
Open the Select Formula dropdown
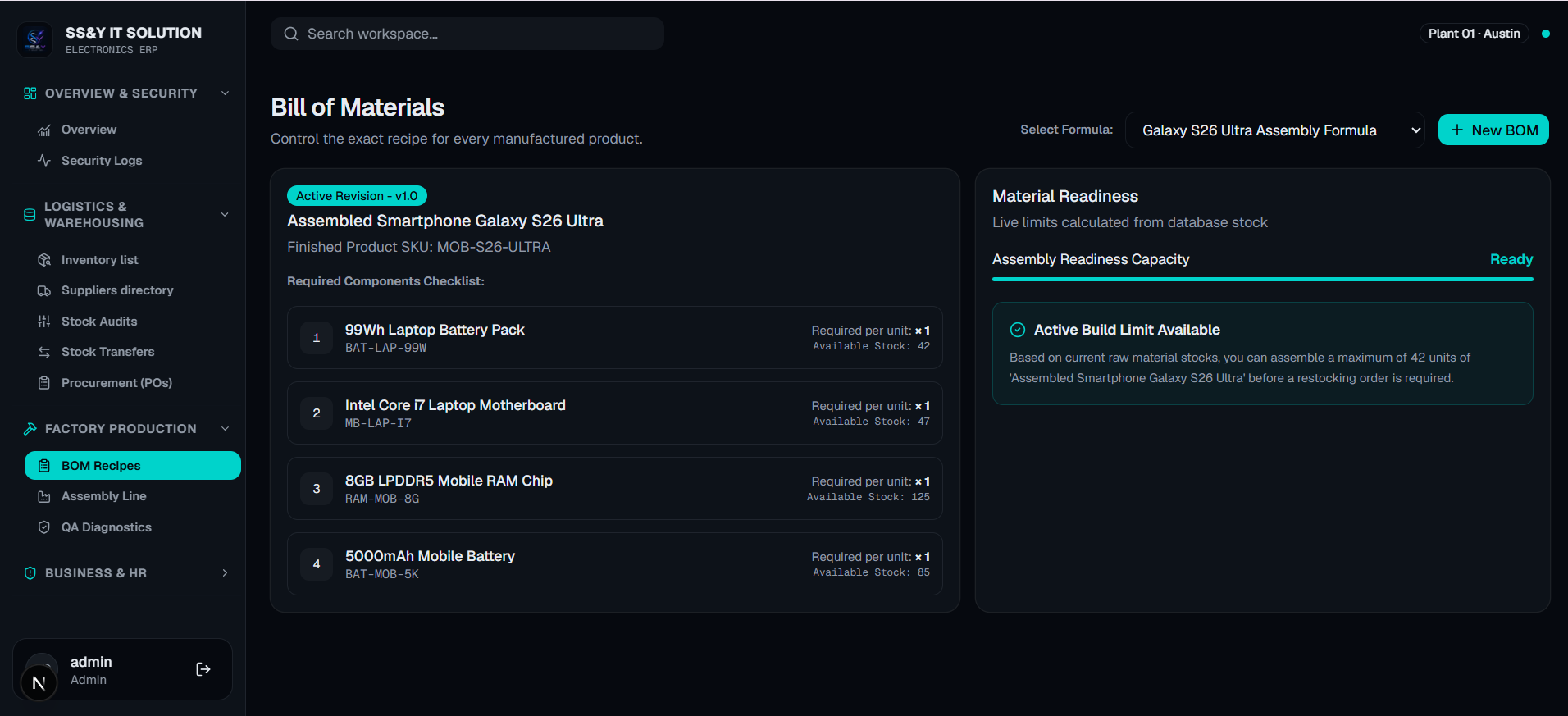click(1275, 130)
